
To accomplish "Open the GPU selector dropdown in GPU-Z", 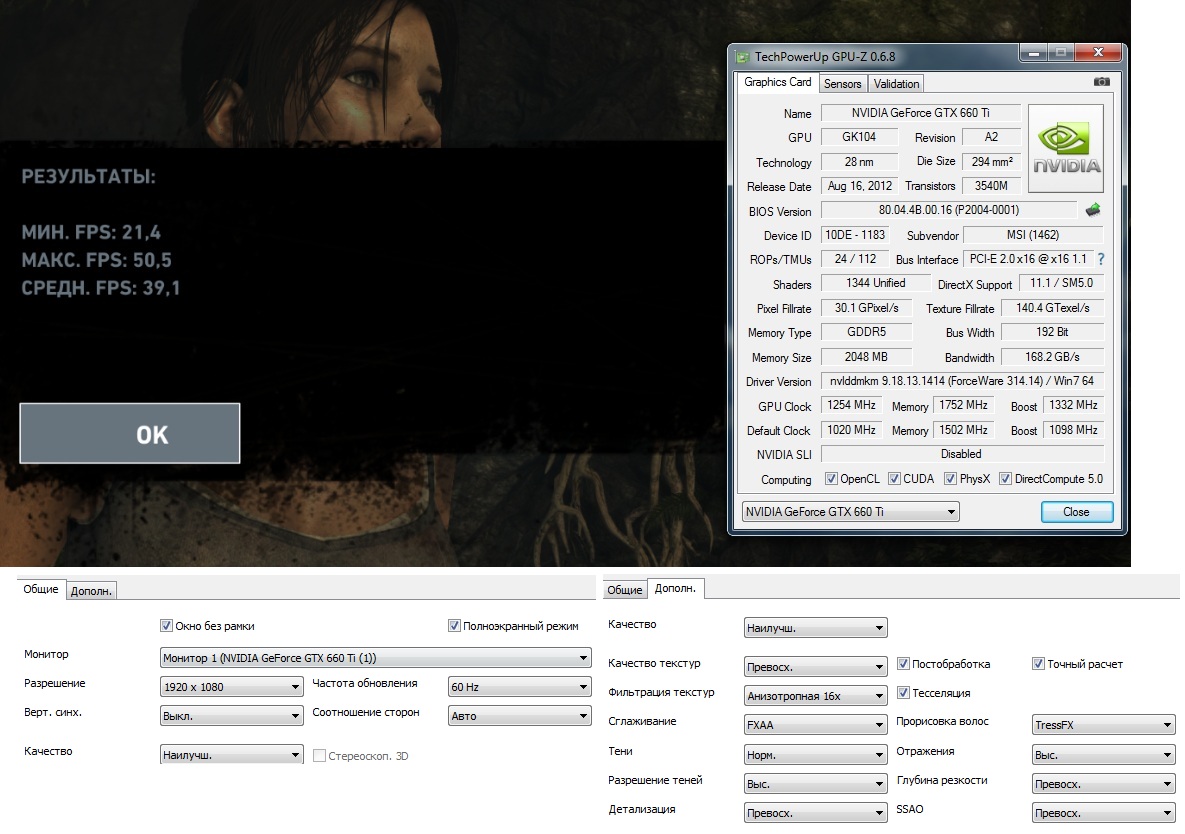I will coord(850,512).
